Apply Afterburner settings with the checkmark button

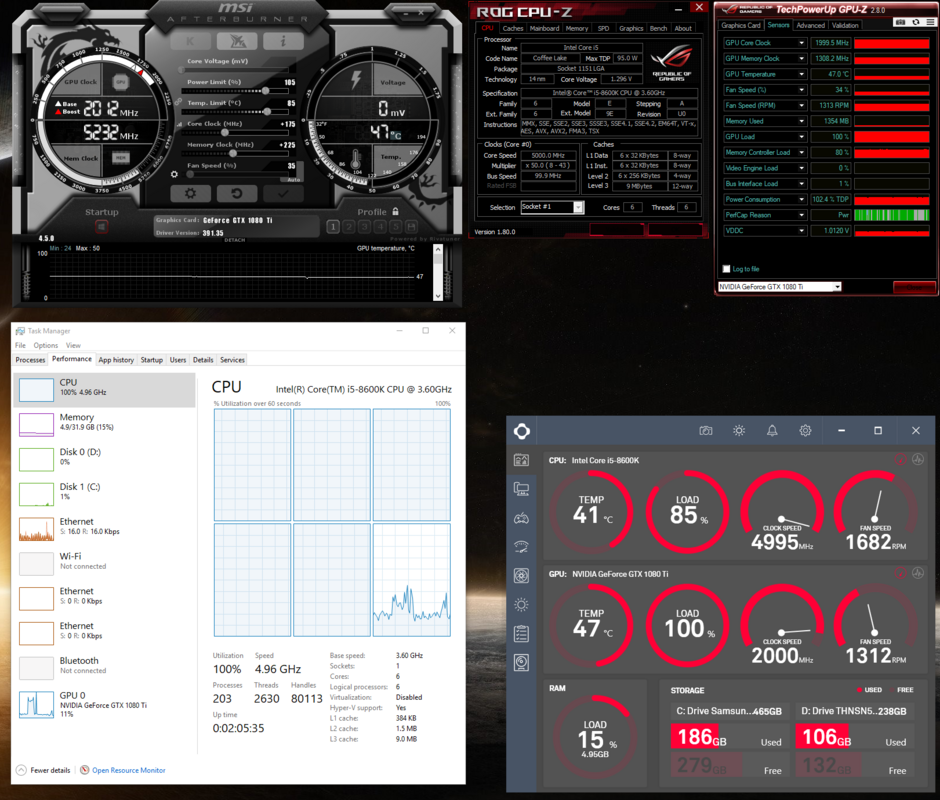[x=283, y=193]
